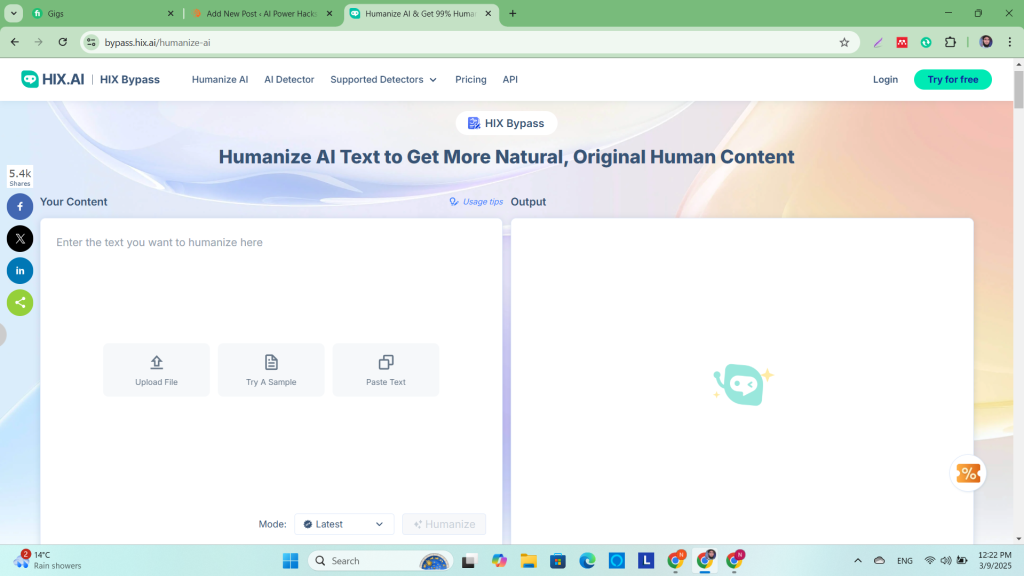This screenshot has width=1024, height=576.
Task: Select the Try A Sample option
Action: coord(271,369)
